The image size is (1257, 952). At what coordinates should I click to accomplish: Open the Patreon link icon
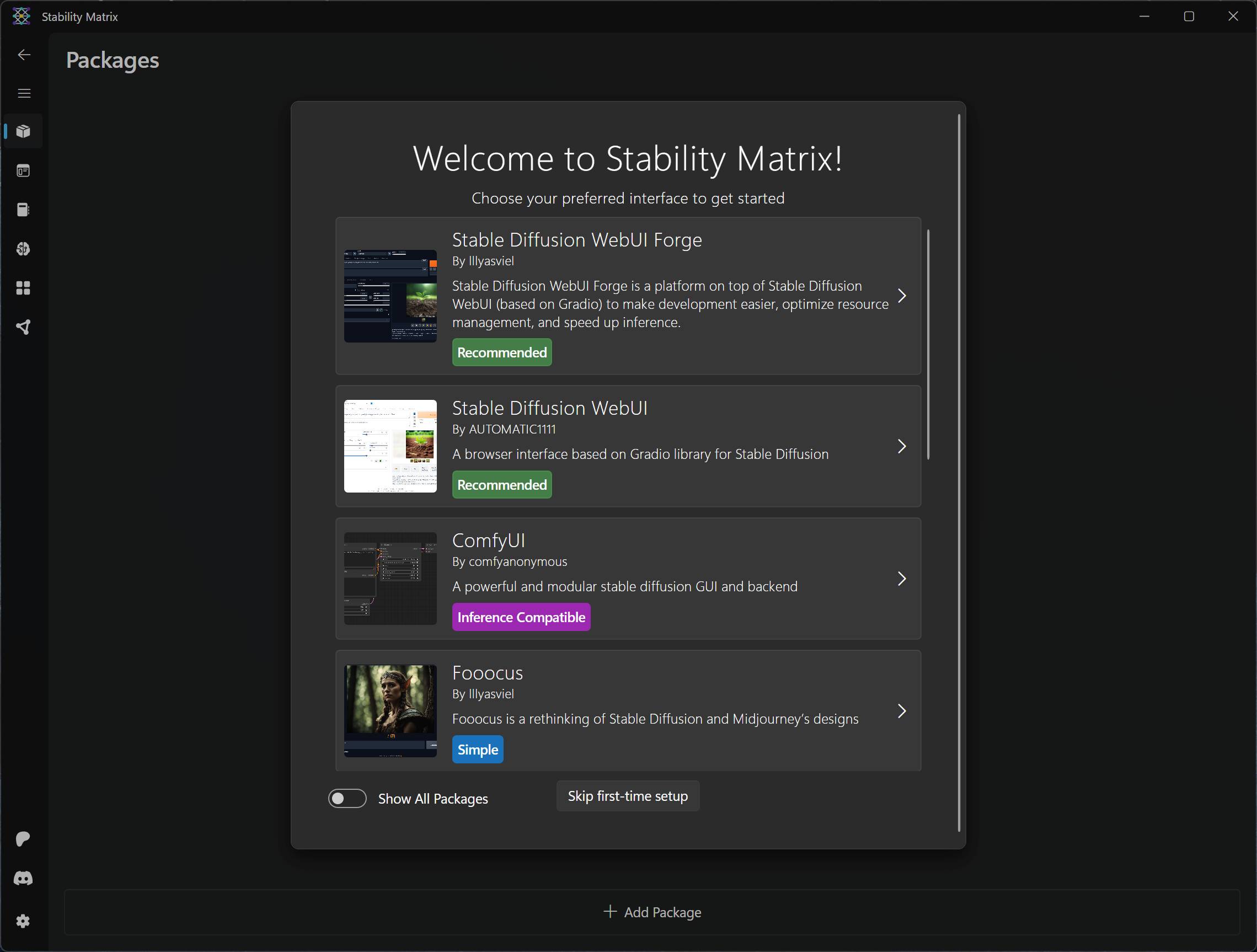(x=23, y=839)
